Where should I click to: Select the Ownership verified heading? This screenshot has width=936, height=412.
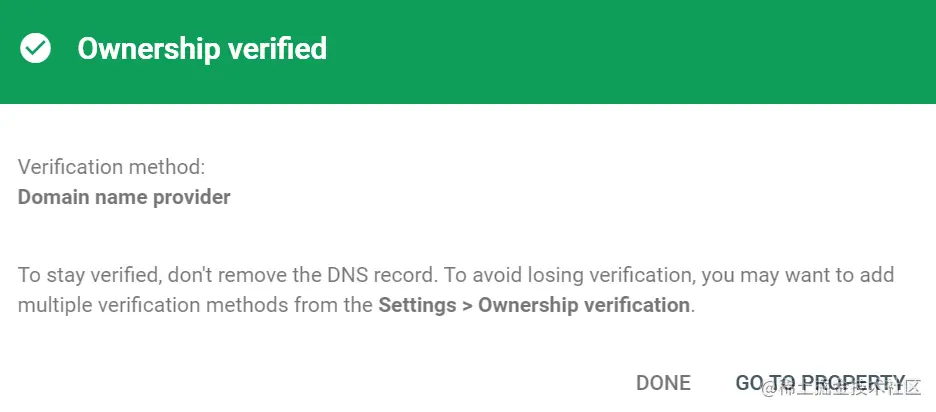(x=202, y=48)
